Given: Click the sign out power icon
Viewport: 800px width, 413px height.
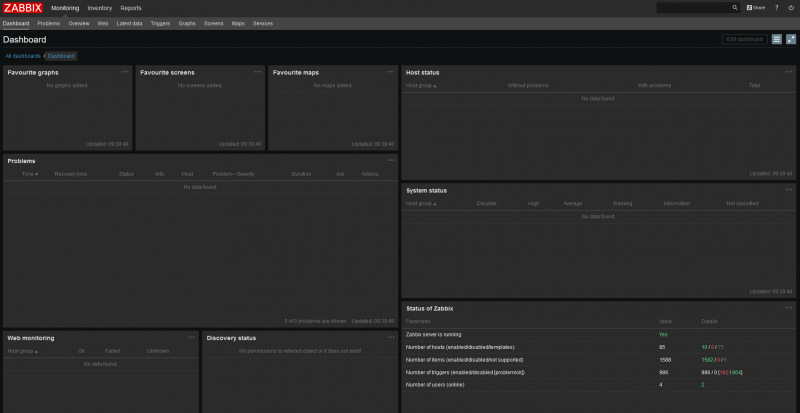Looking at the screenshot, I should tap(791, 7).
